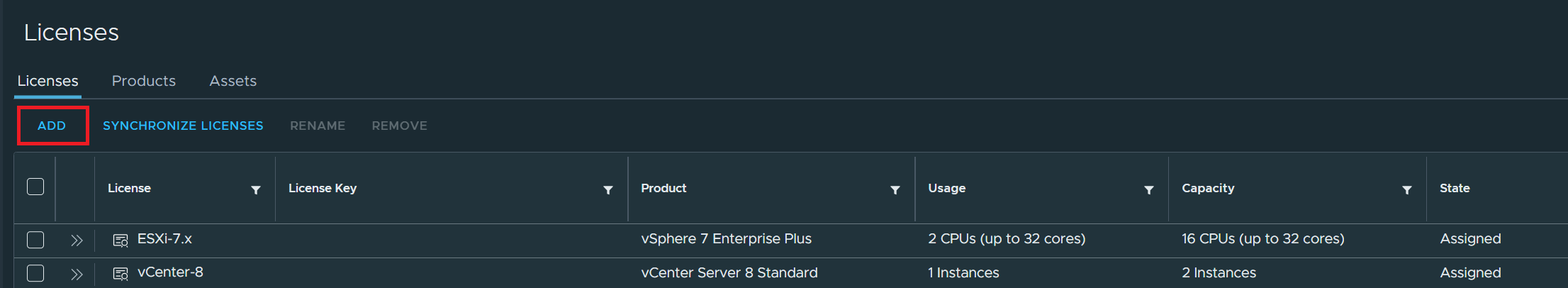Select the Licenses tab
The image size is (1568, 288).
tap(47, 81)
